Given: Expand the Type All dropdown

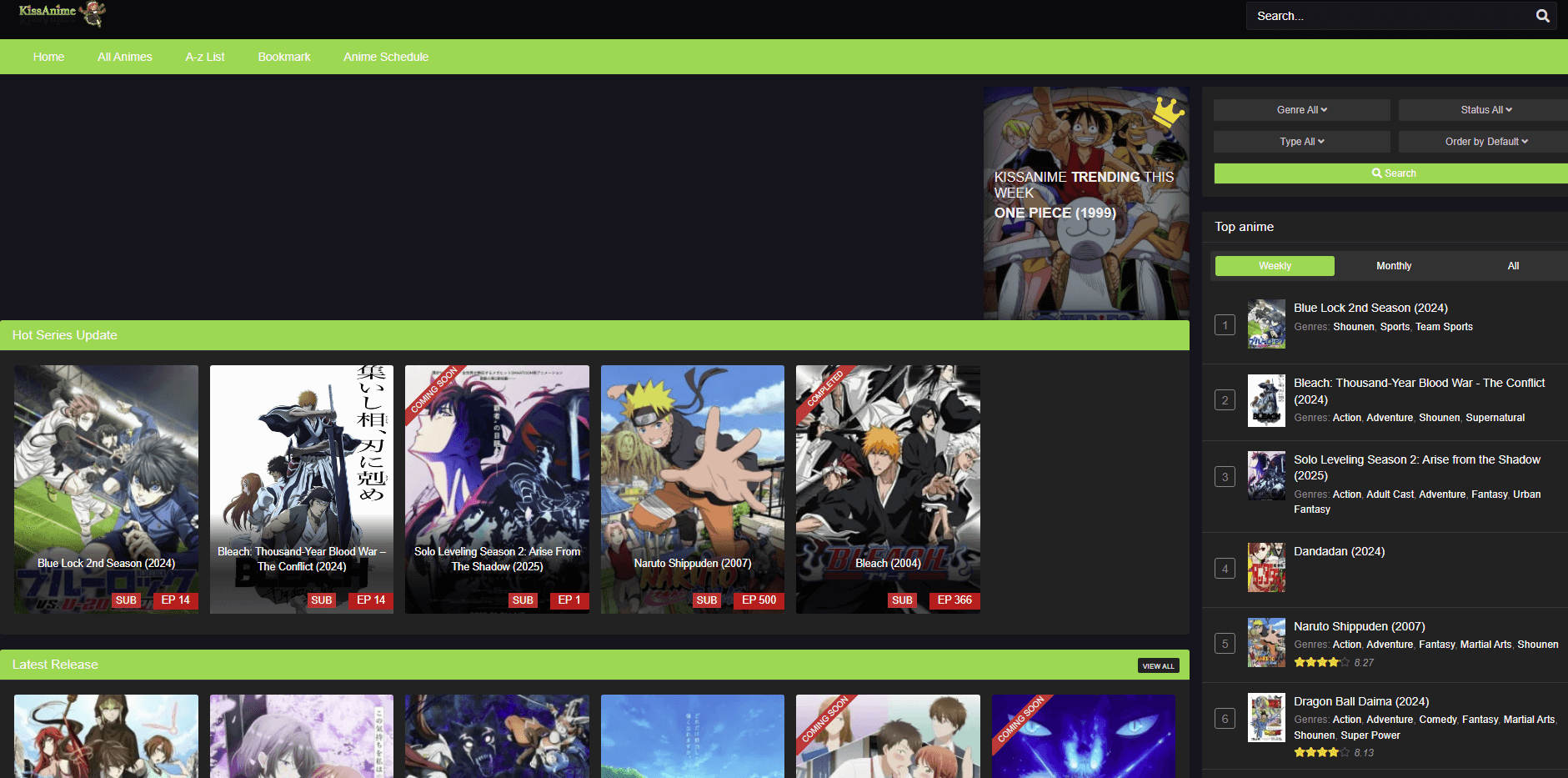Looking at the screenshot, I should click(x=1301, y=142).
